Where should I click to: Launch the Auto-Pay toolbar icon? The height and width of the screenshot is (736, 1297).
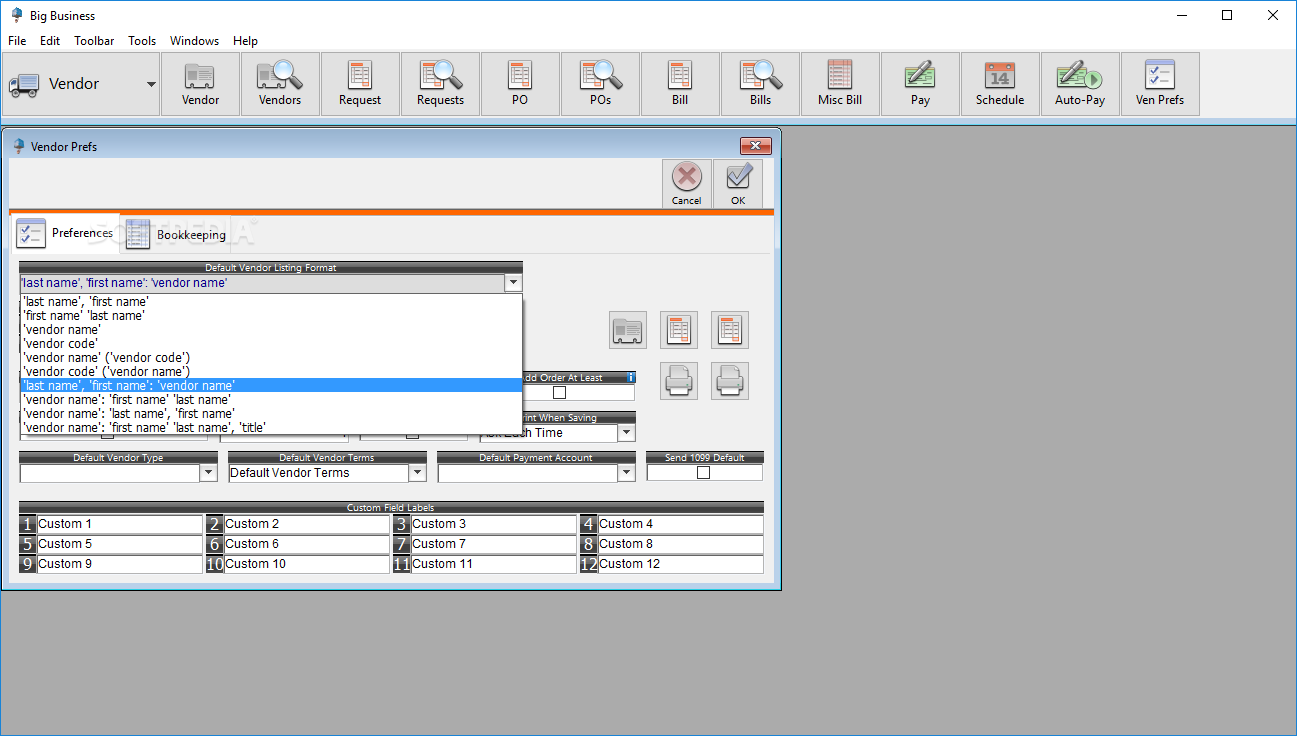click(1080, 84)
